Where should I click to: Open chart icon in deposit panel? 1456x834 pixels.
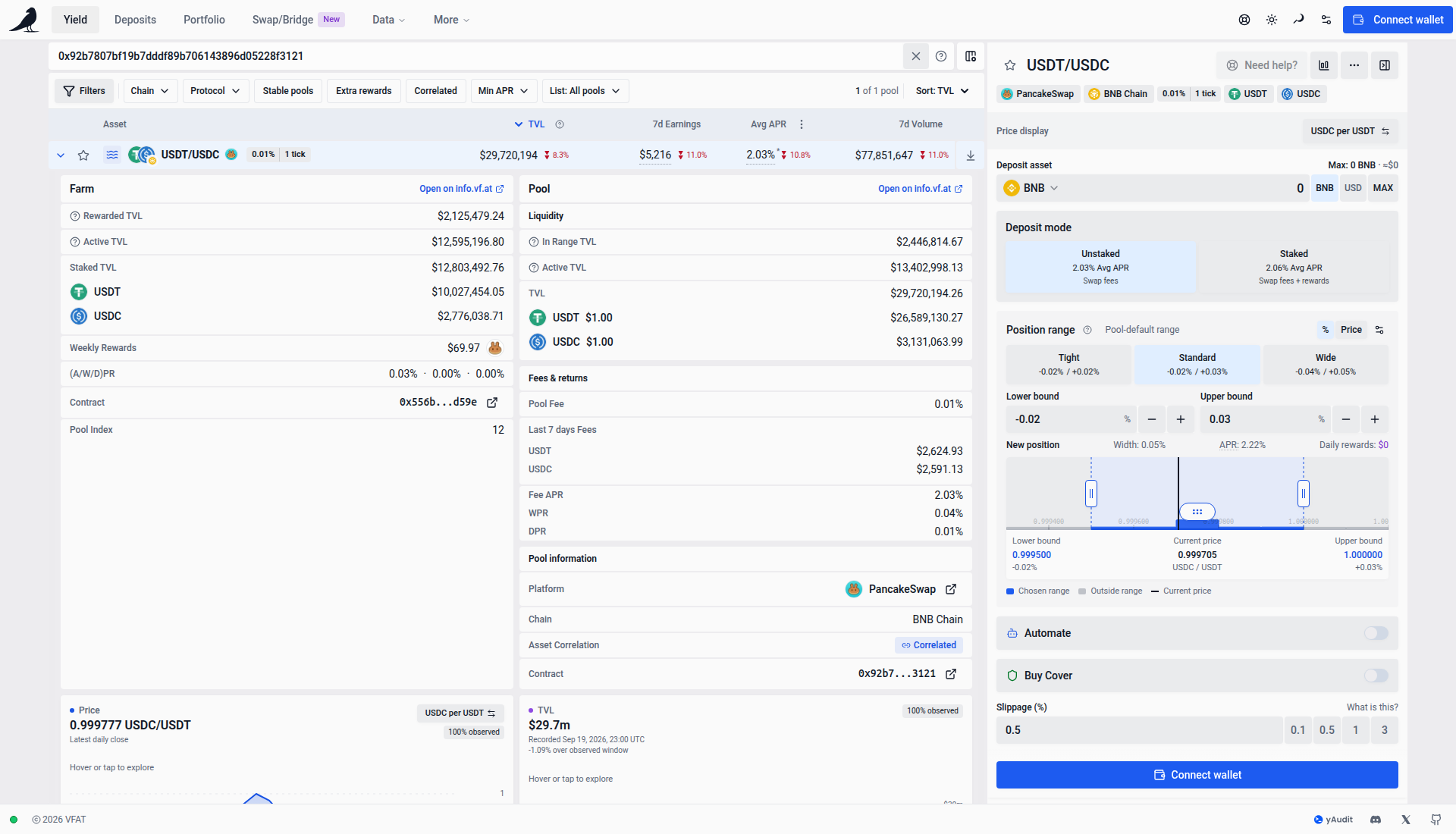[1324, 65]
